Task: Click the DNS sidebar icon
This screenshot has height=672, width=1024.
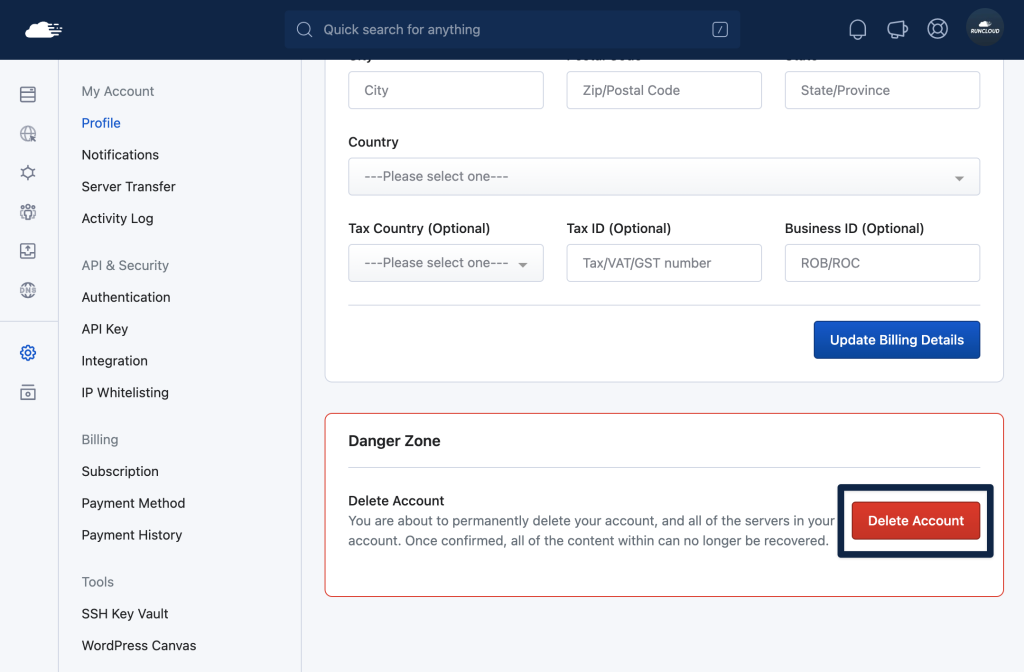Action: point(28,290)
